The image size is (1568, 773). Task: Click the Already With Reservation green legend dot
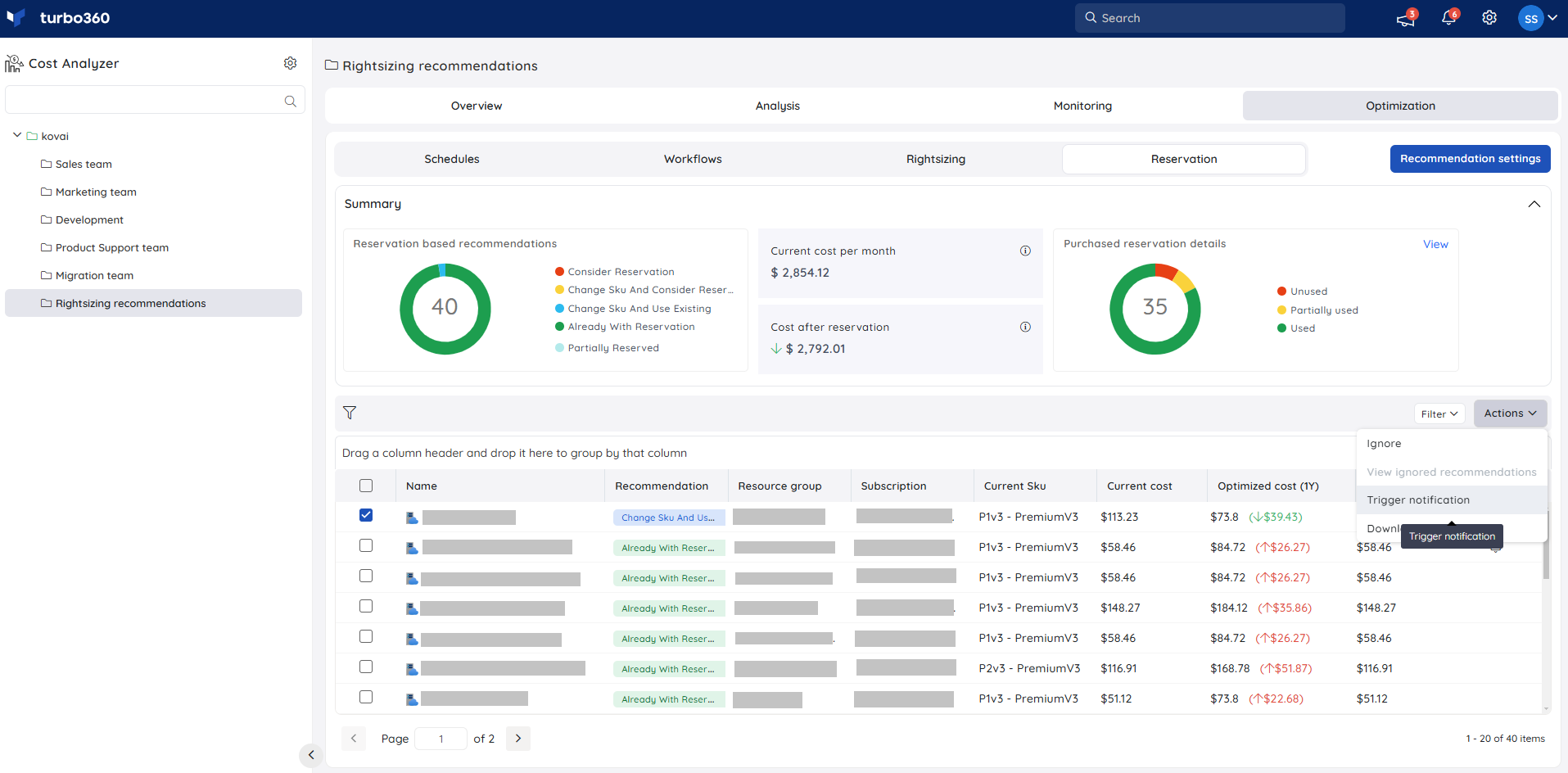click(x=560, y=327)
